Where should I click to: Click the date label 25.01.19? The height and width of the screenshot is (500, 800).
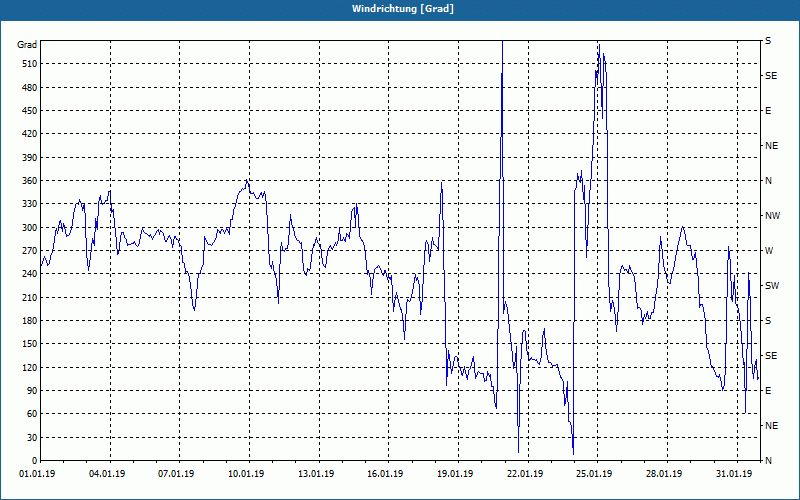pyautogui.click(x=594, y=474)
